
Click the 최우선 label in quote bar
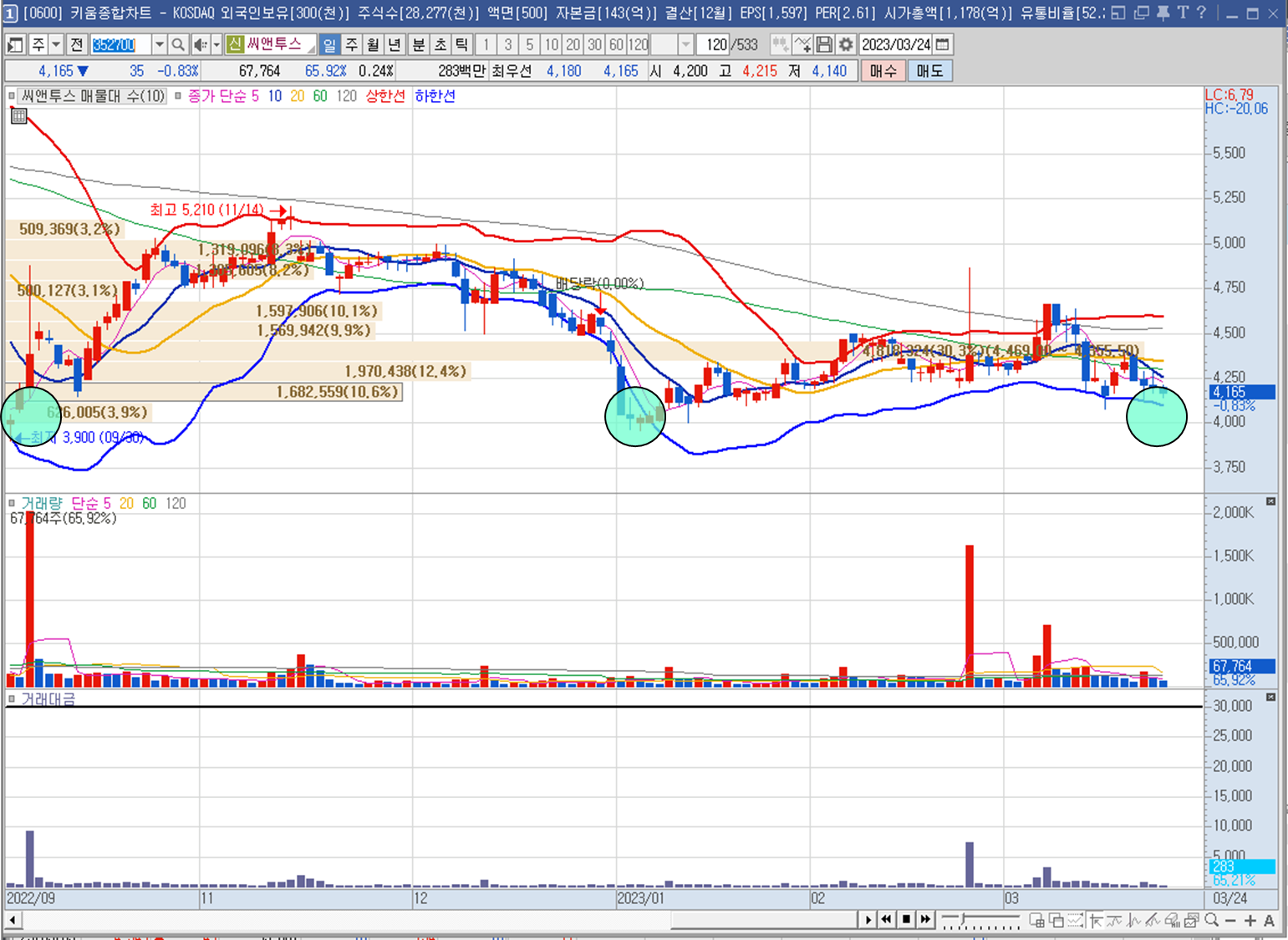[512, 72]
